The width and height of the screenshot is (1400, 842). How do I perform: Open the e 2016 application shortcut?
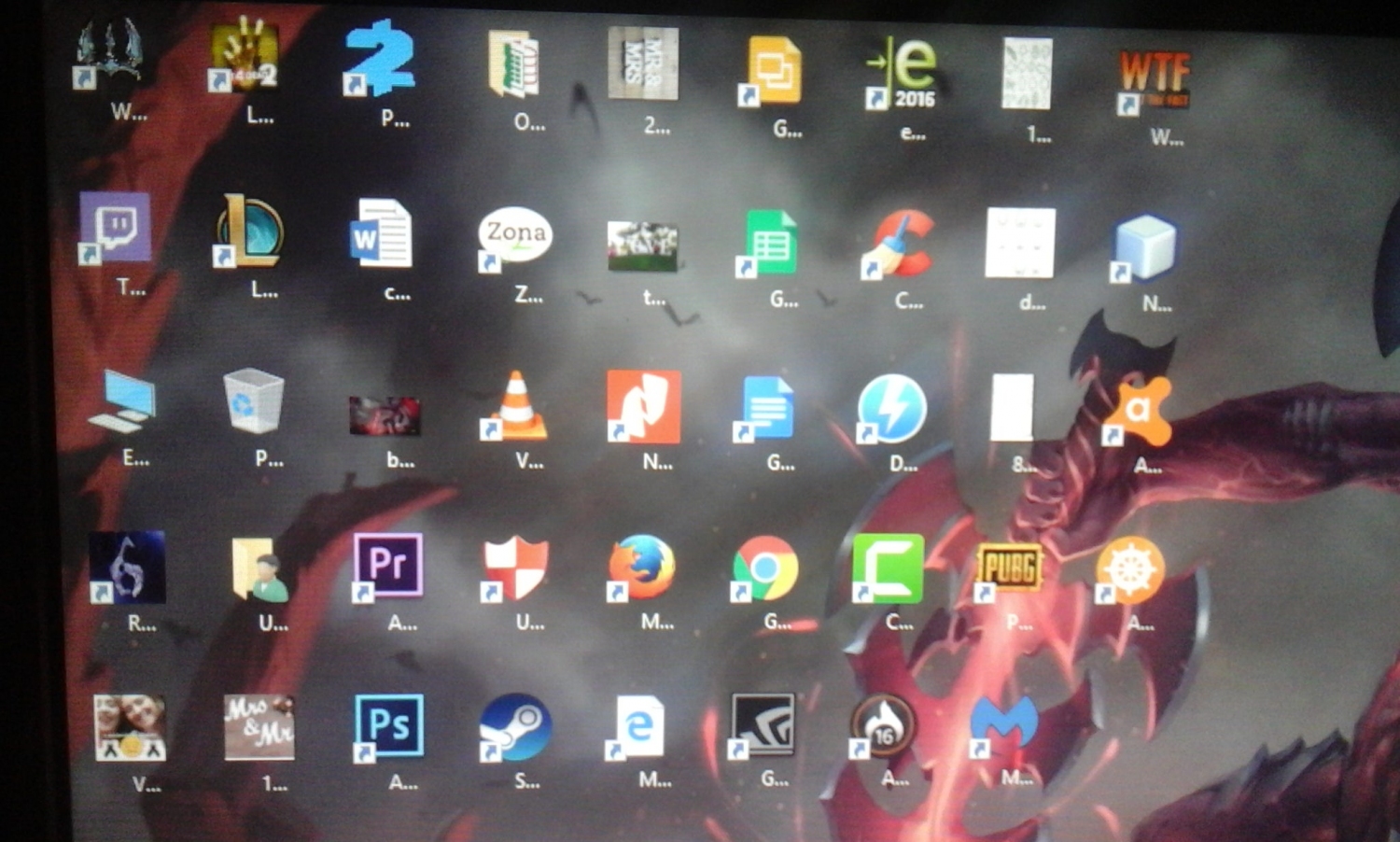click(902, 73)
